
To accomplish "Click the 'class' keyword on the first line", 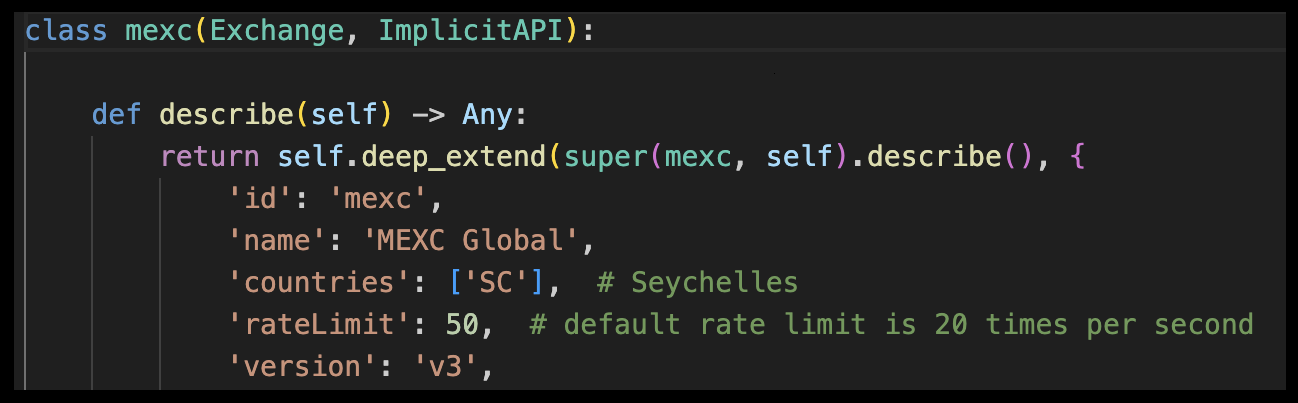I will click(66, 31).
